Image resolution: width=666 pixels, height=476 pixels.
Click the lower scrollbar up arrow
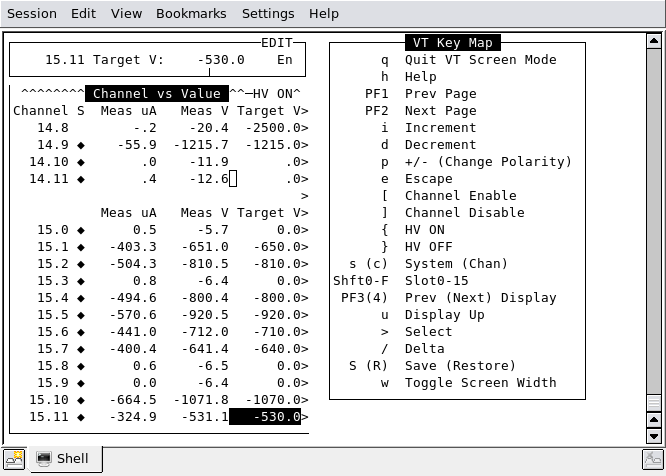[654, 420]
